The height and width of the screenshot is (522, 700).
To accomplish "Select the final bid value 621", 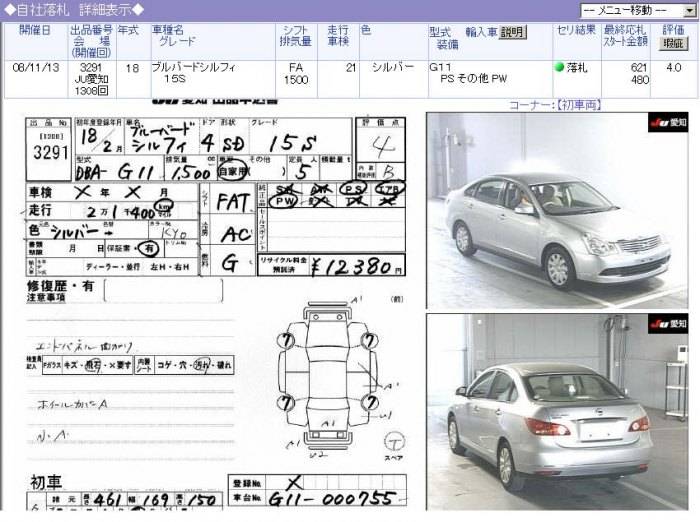I will point(639,67).
